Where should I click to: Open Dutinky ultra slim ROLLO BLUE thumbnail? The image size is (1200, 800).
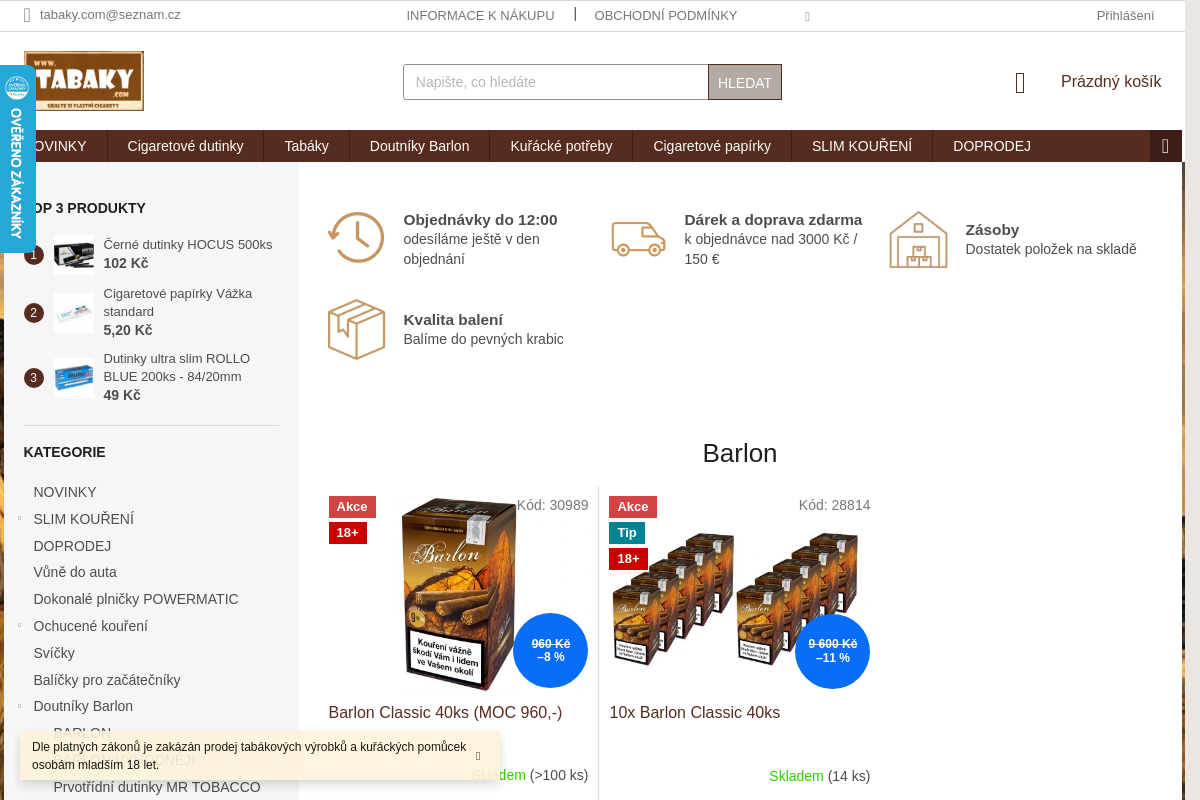point(74,378)
